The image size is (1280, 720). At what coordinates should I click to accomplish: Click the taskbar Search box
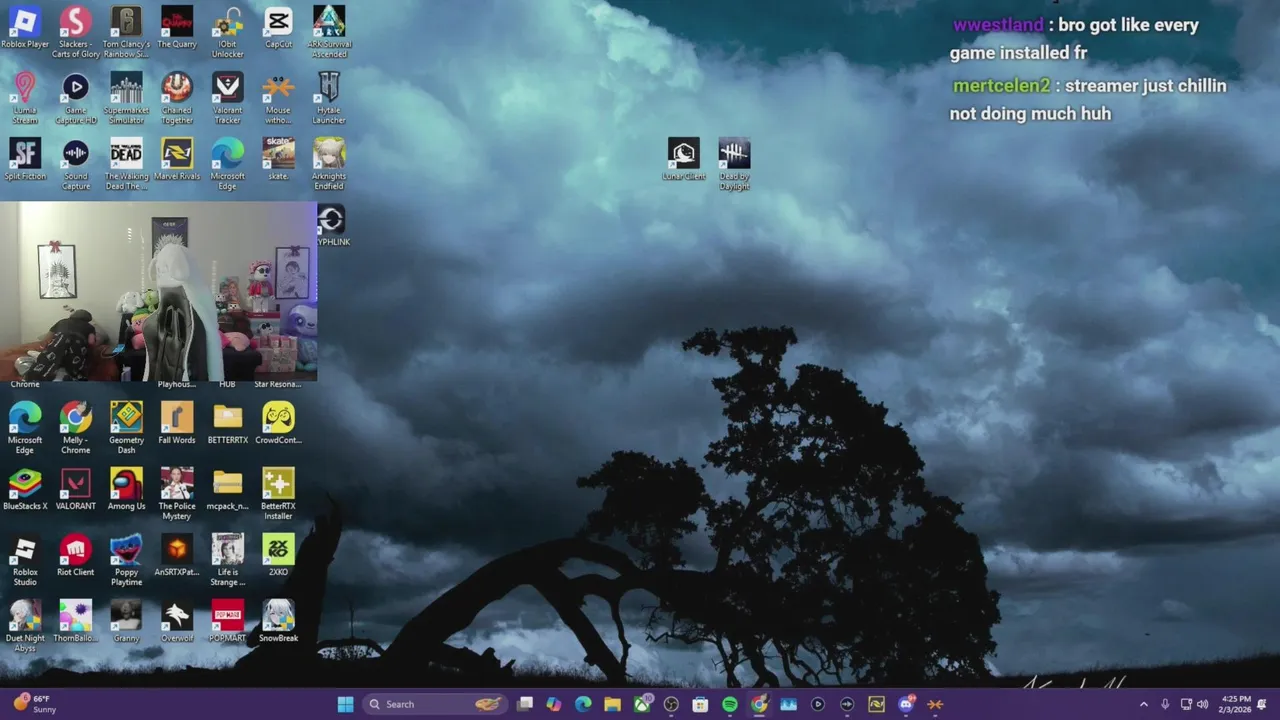(x=434, y=704)
